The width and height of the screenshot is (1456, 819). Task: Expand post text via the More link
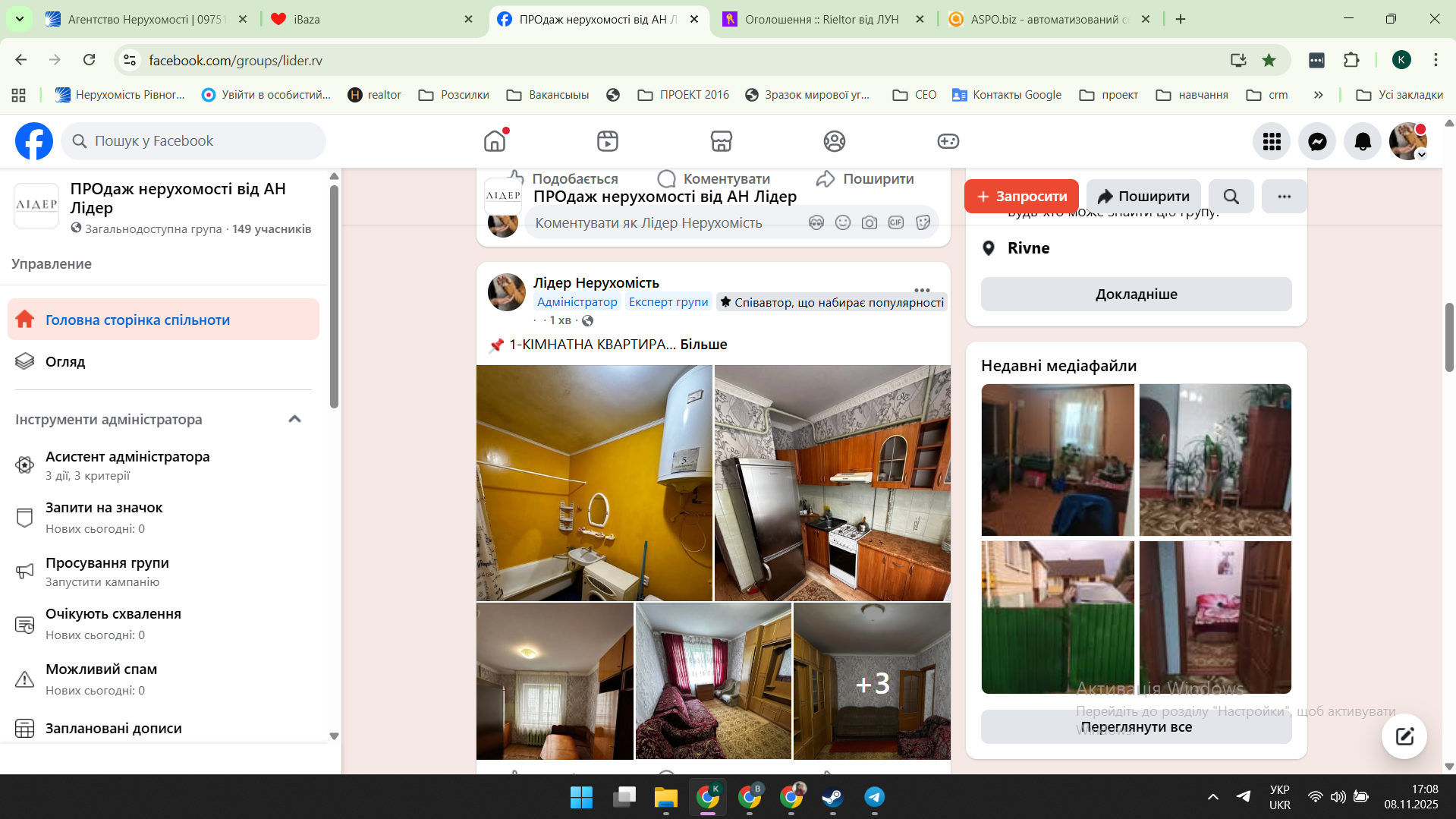click(703, 345)
